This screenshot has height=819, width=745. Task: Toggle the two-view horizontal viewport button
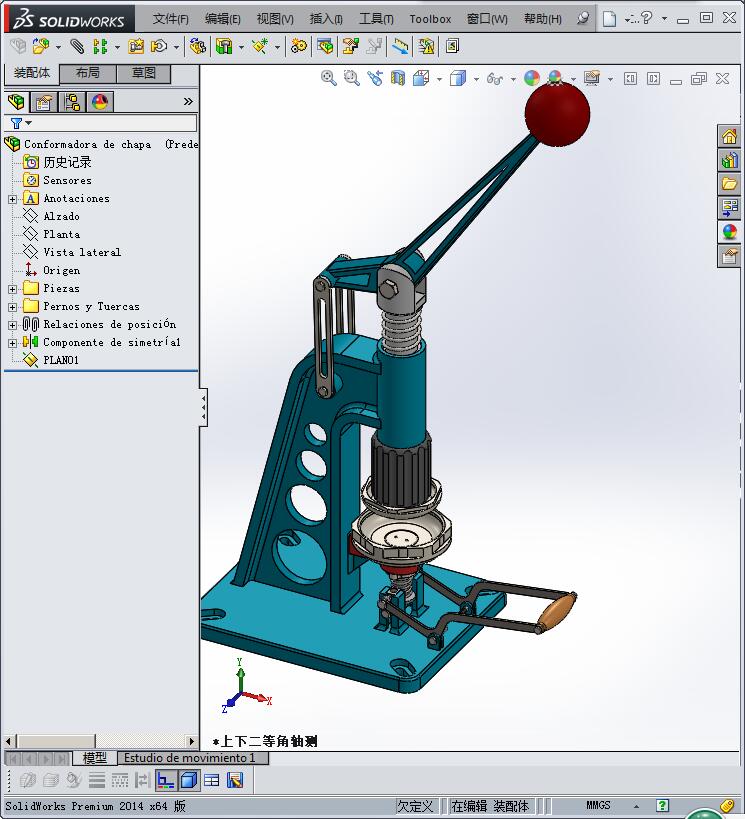(212, 780)
